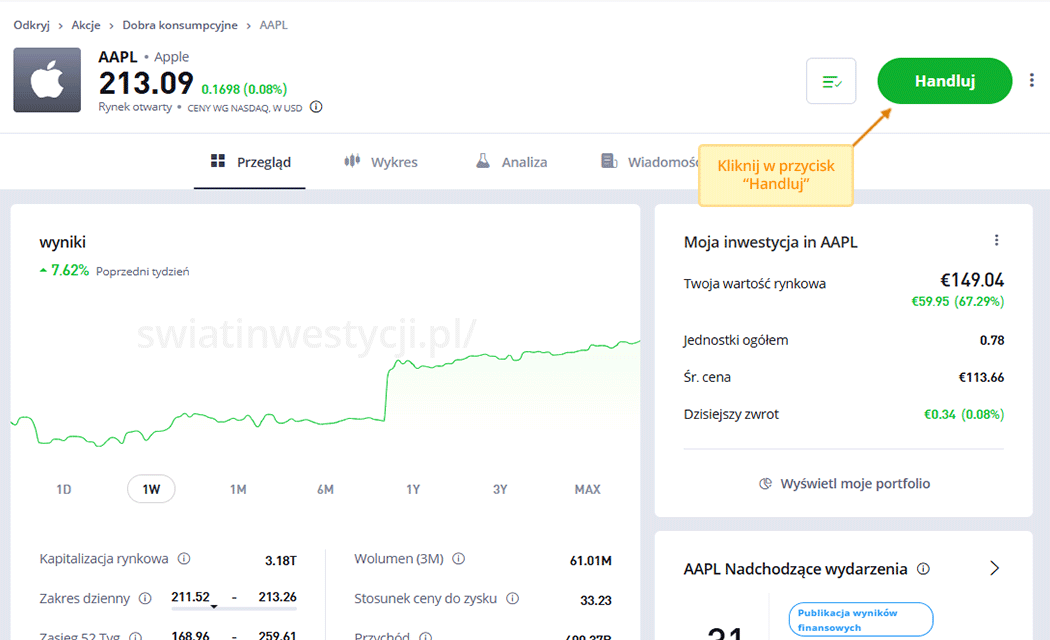Select the 6M chart range

coord(325,489)
